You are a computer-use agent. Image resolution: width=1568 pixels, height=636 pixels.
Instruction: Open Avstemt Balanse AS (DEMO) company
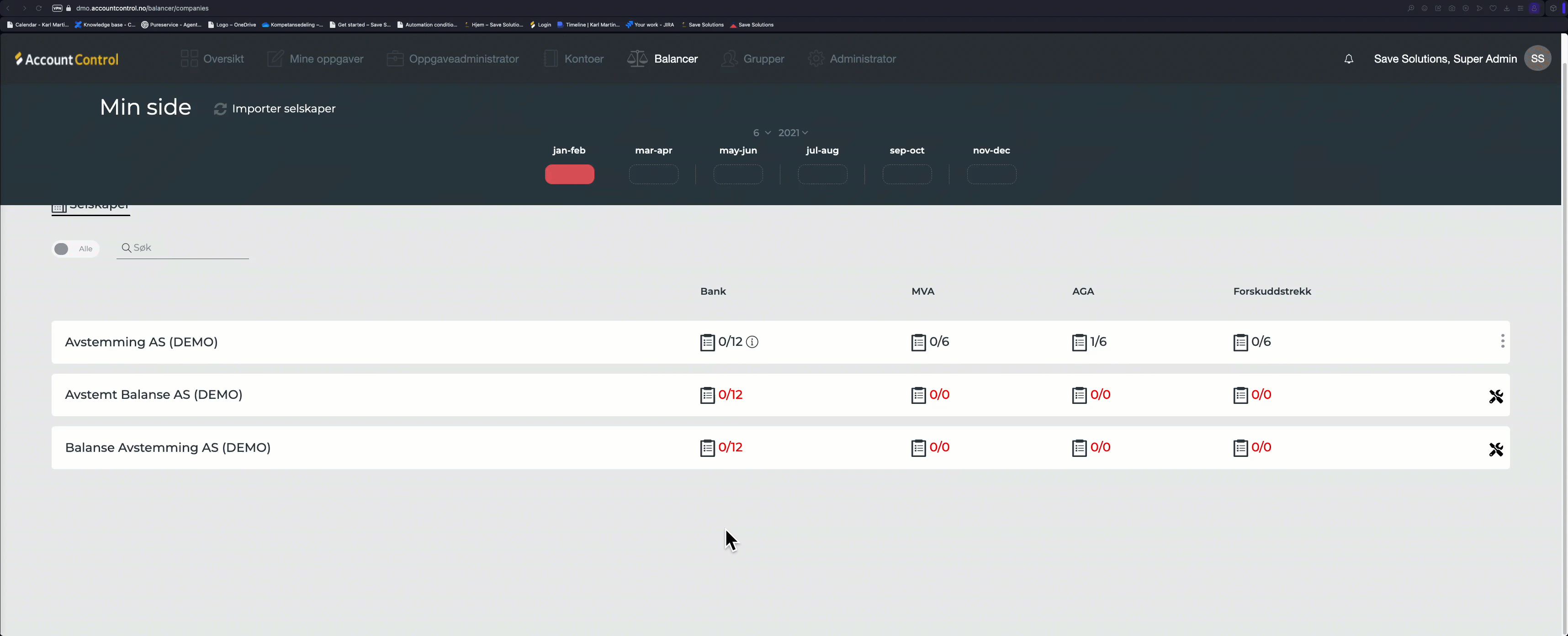coord(154,395)
